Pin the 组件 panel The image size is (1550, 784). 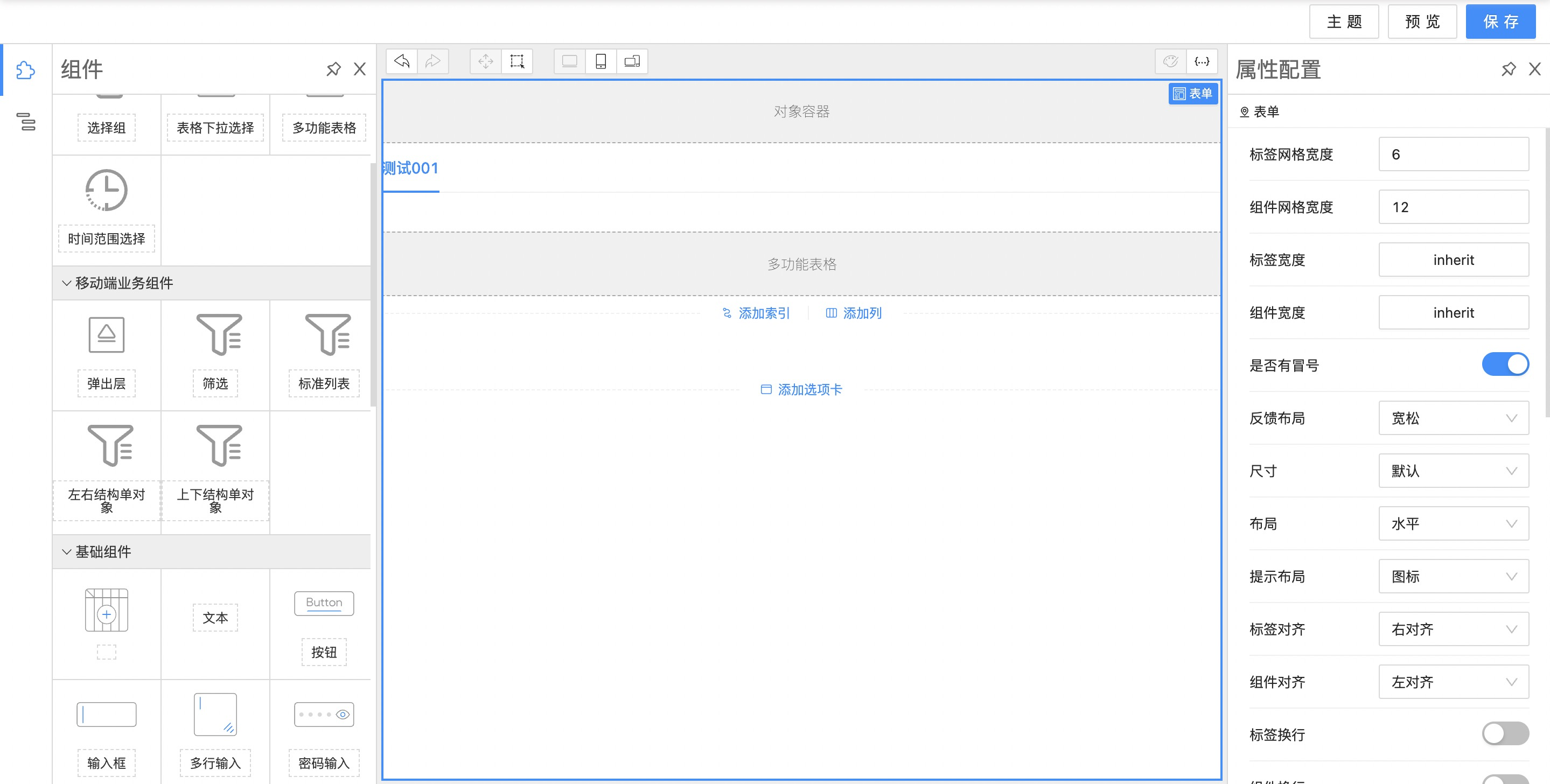pyautogui.click(x=333, y=69)
